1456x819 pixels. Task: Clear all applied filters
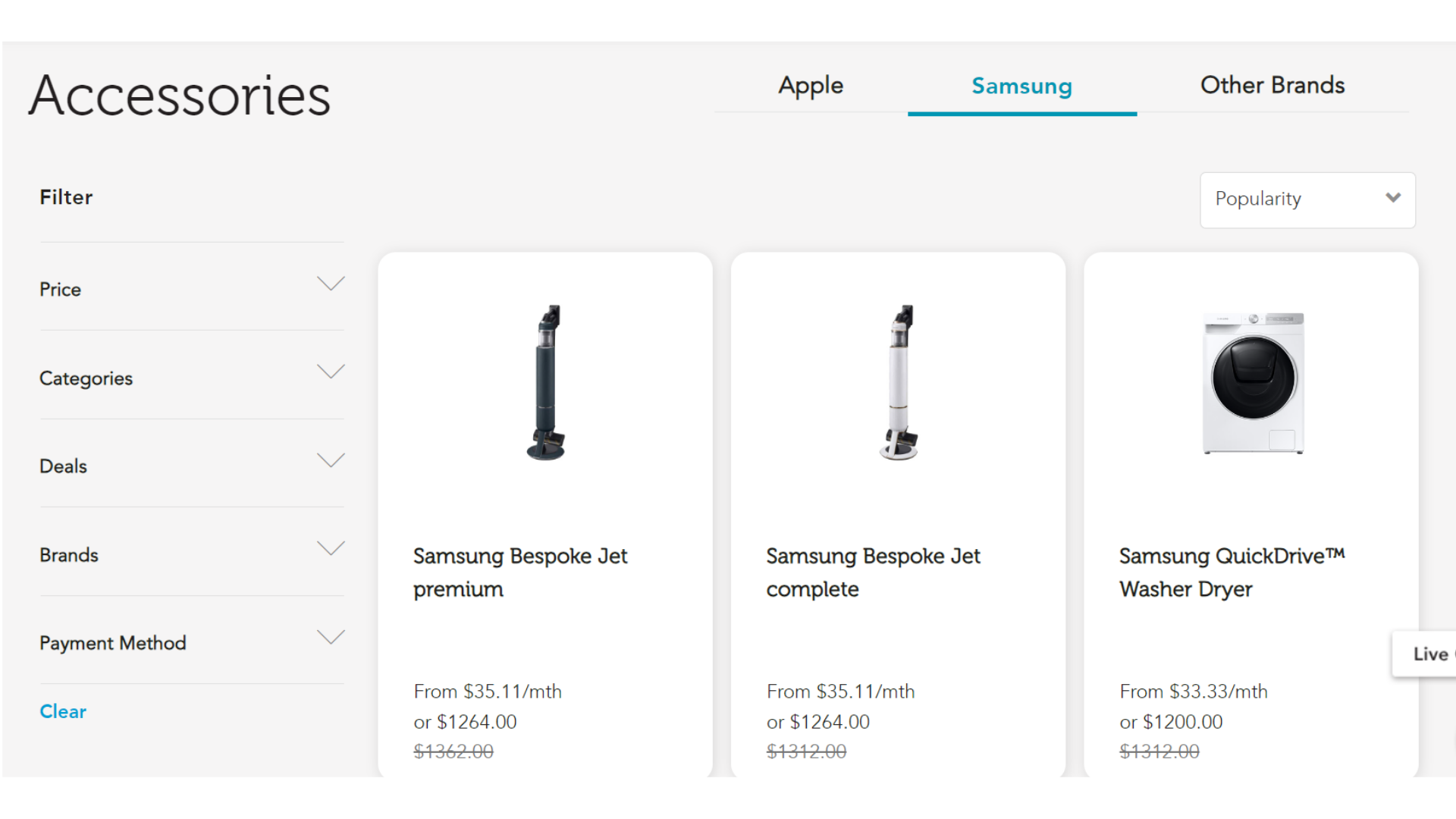[x=63, y=711]
